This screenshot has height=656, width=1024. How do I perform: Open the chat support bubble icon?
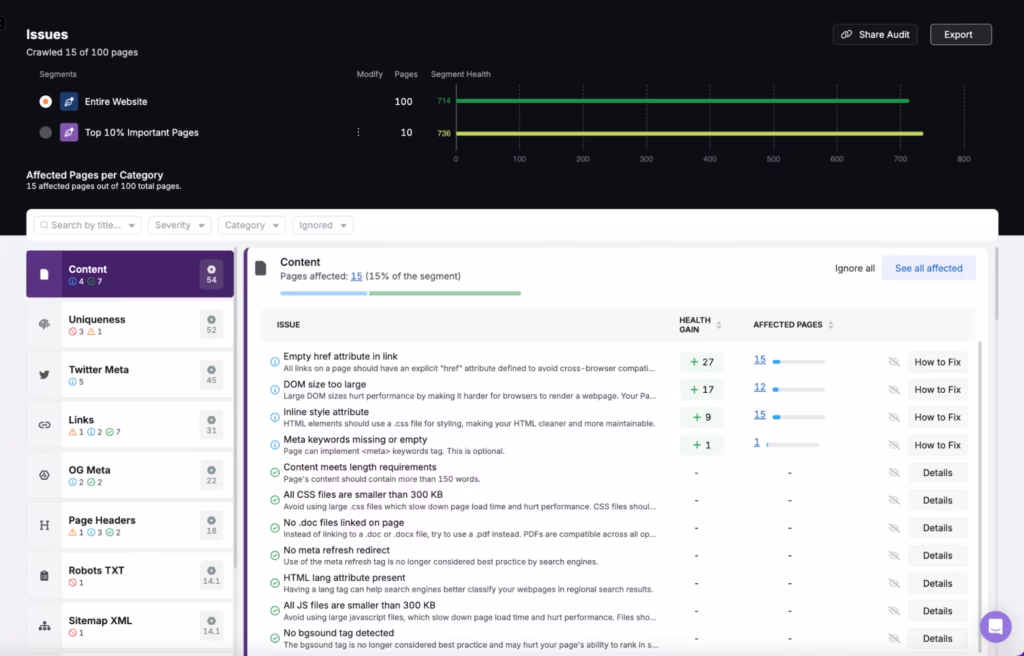pyautogui.click(x=995, y=627)
